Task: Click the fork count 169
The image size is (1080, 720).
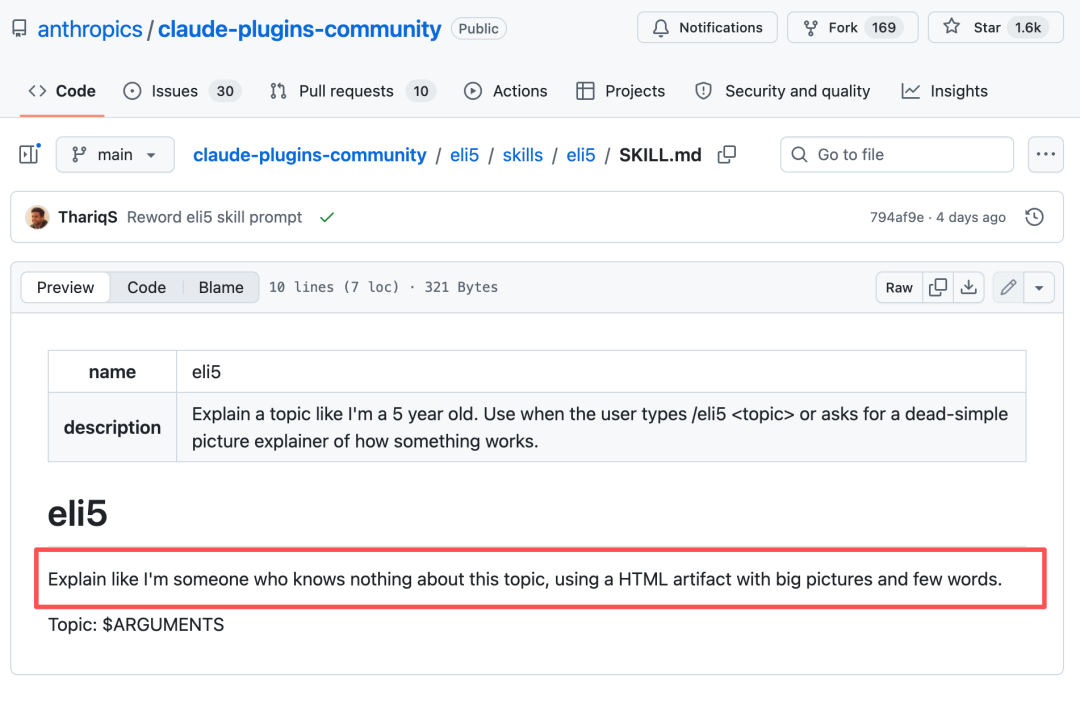Action: [x=884, y=28]
